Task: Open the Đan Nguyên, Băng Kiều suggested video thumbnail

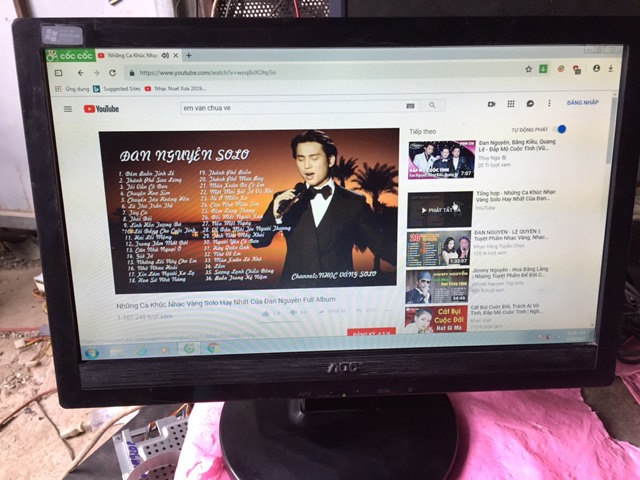Action: click(x=441, y=159)
